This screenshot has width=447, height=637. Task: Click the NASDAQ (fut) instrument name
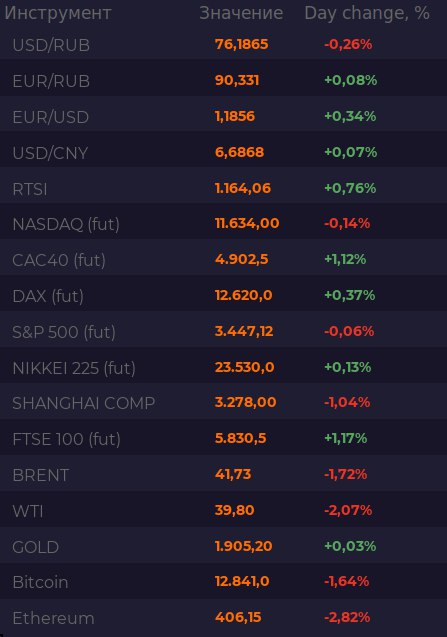[66, 224]
